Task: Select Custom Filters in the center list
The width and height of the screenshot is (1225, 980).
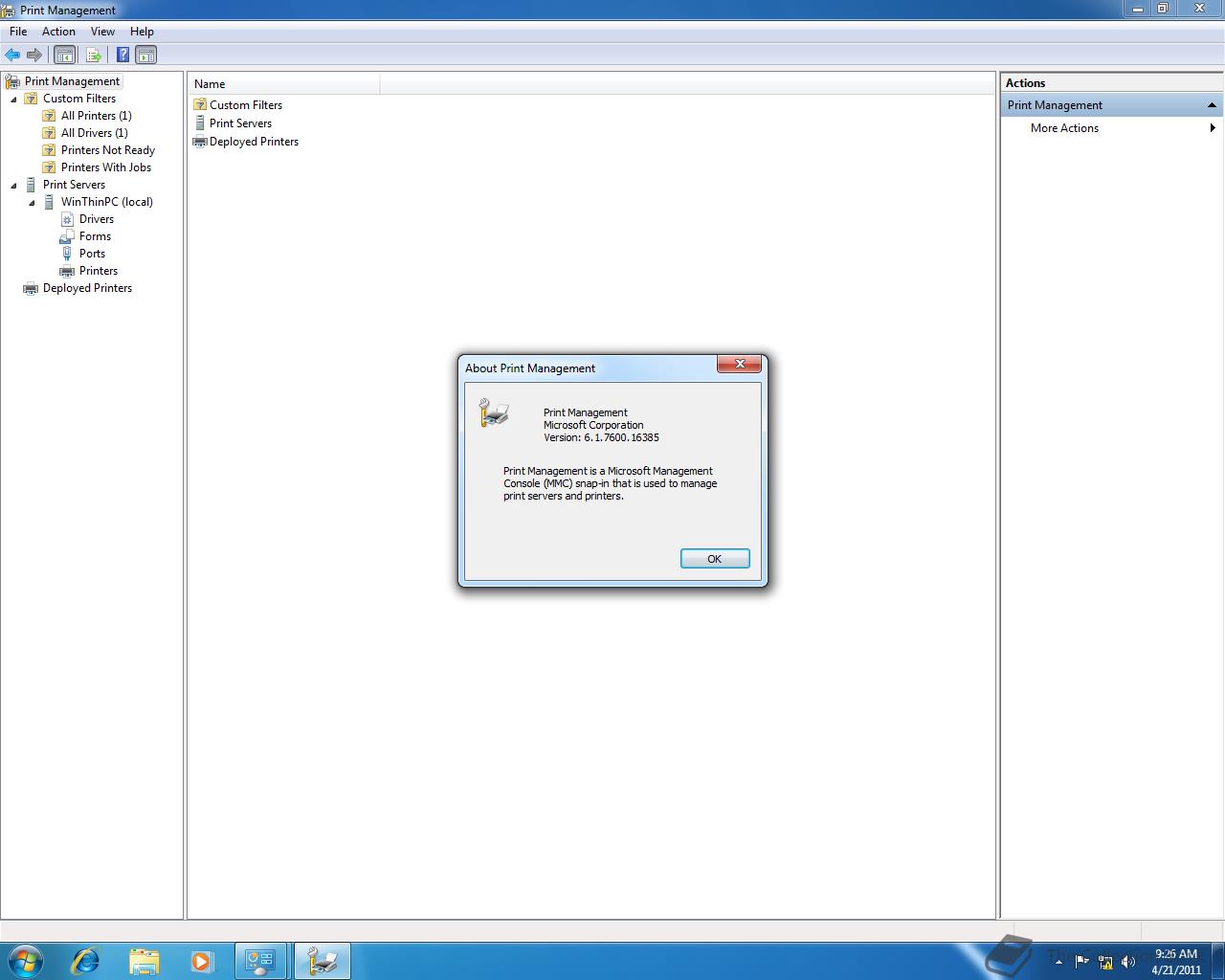Action: click(x=246, y=105)
